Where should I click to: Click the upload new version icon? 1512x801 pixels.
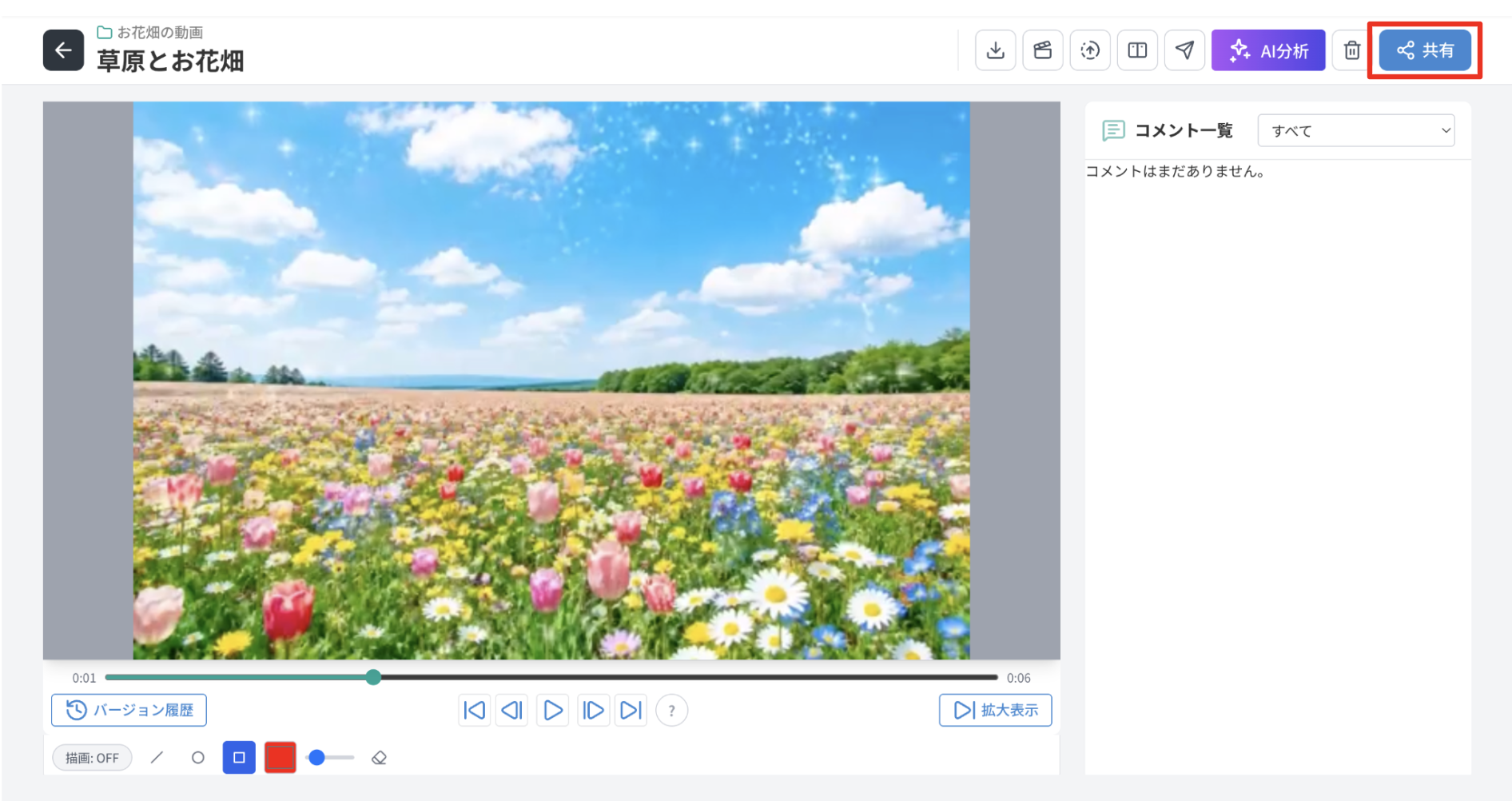tap(1090, 50)
